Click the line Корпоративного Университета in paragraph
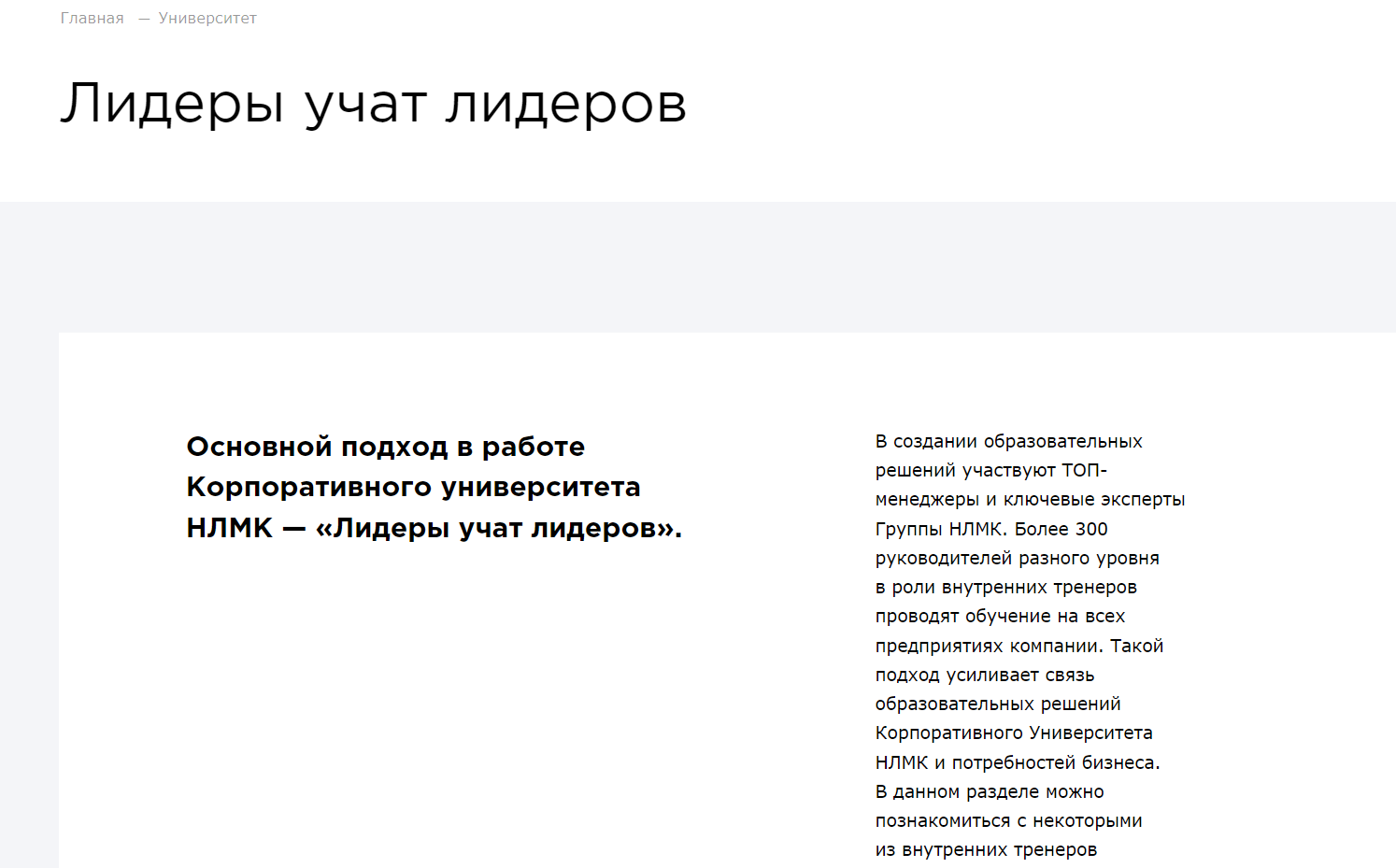Screen dimensions: 1396x868 (1014, 733)
